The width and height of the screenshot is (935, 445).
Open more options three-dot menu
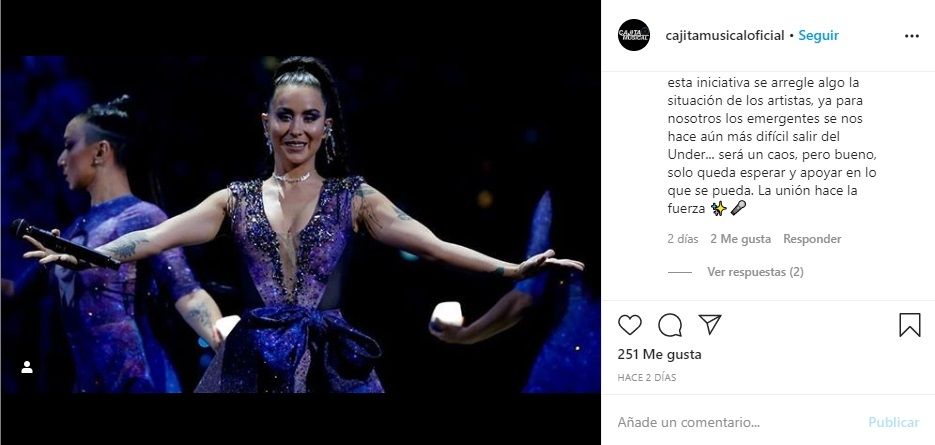(912, 36)
